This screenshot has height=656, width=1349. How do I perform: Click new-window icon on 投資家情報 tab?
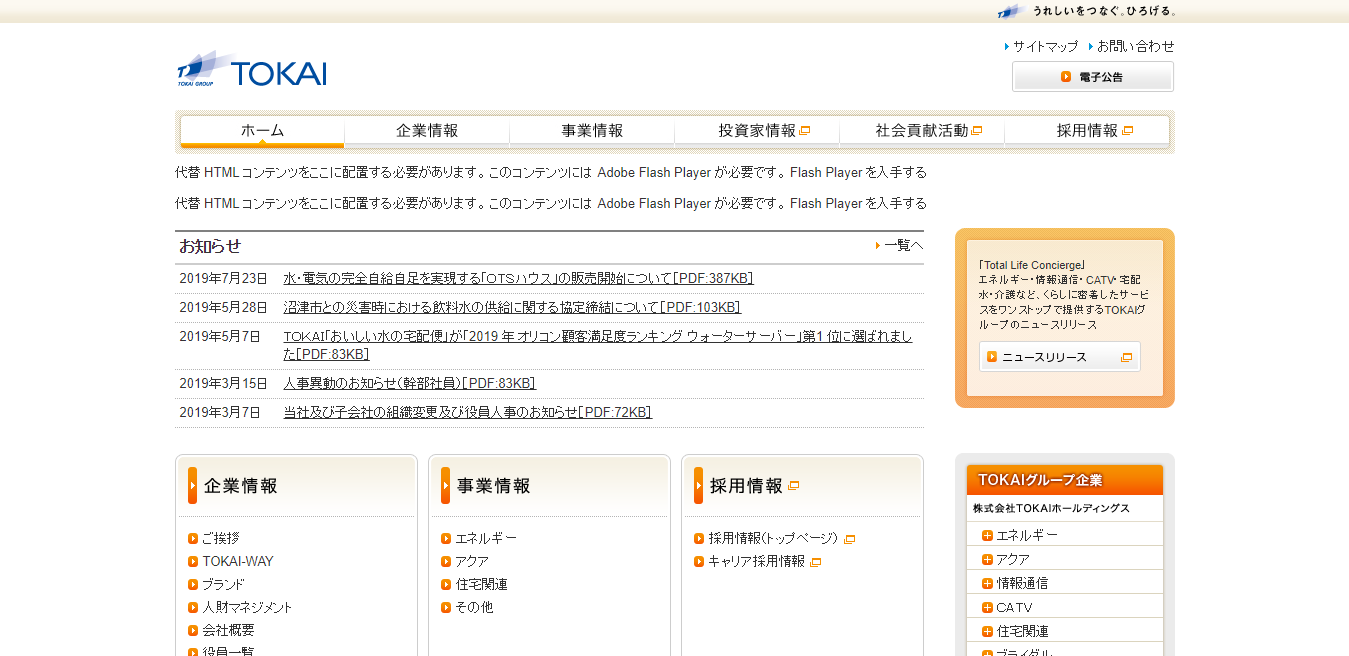(x=804, y=131)
